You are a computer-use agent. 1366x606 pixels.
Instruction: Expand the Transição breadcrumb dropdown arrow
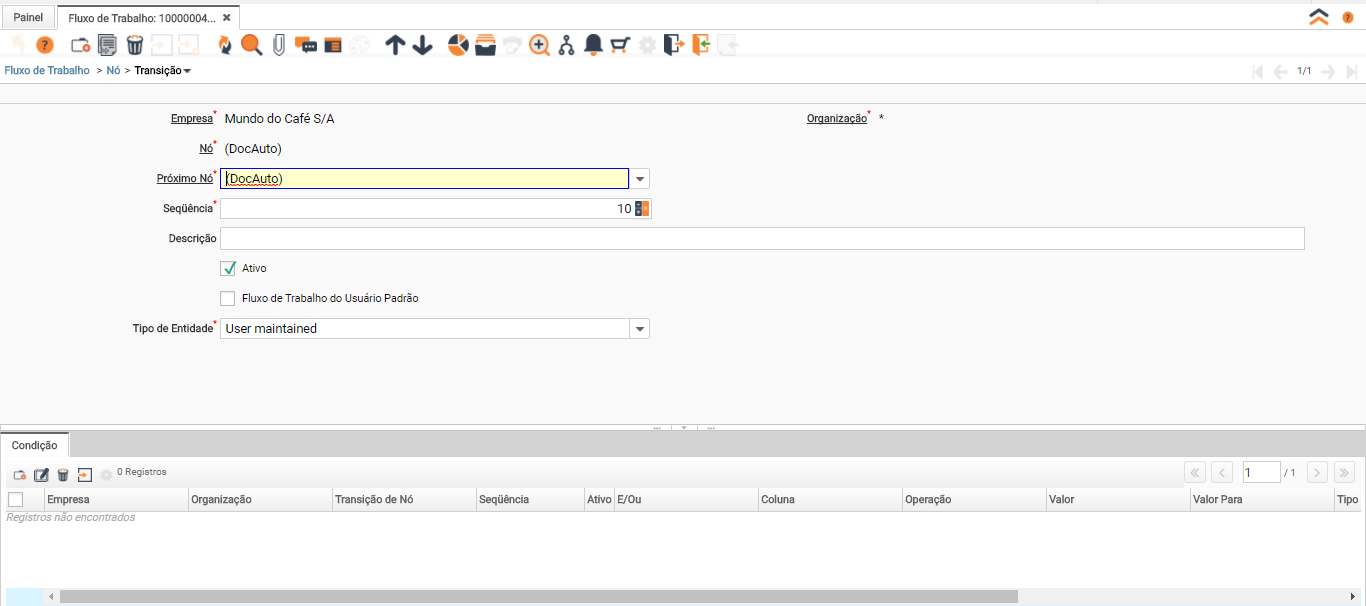[187, 71]
